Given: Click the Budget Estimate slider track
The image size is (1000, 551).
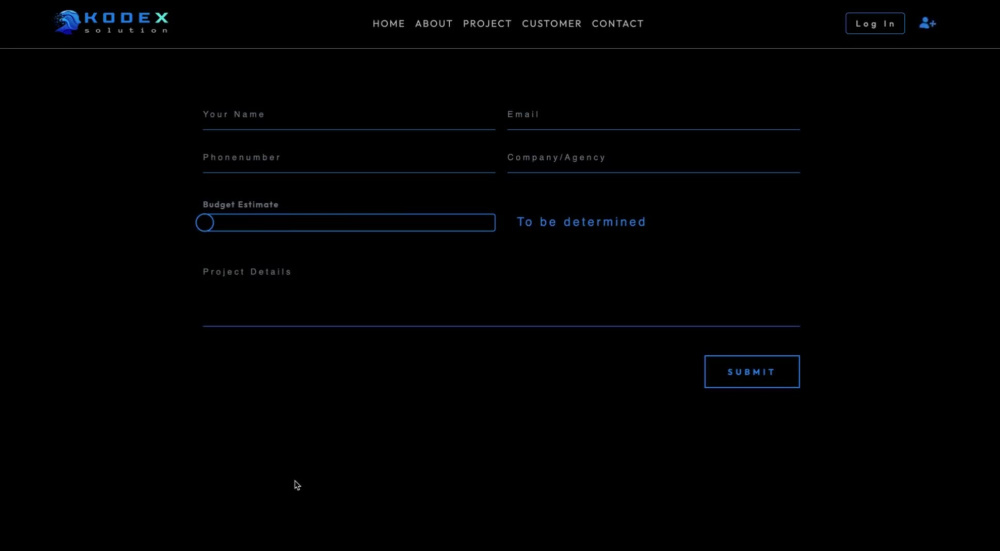Looking at the screenshot, I should coord(349,223).
